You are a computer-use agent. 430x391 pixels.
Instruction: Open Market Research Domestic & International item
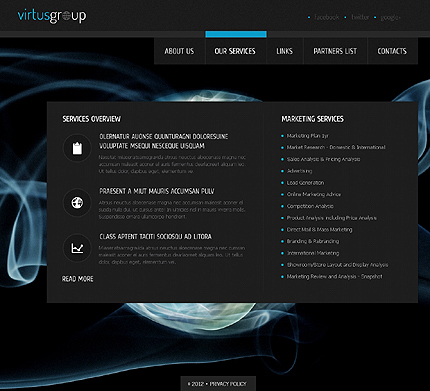point(336,147)
